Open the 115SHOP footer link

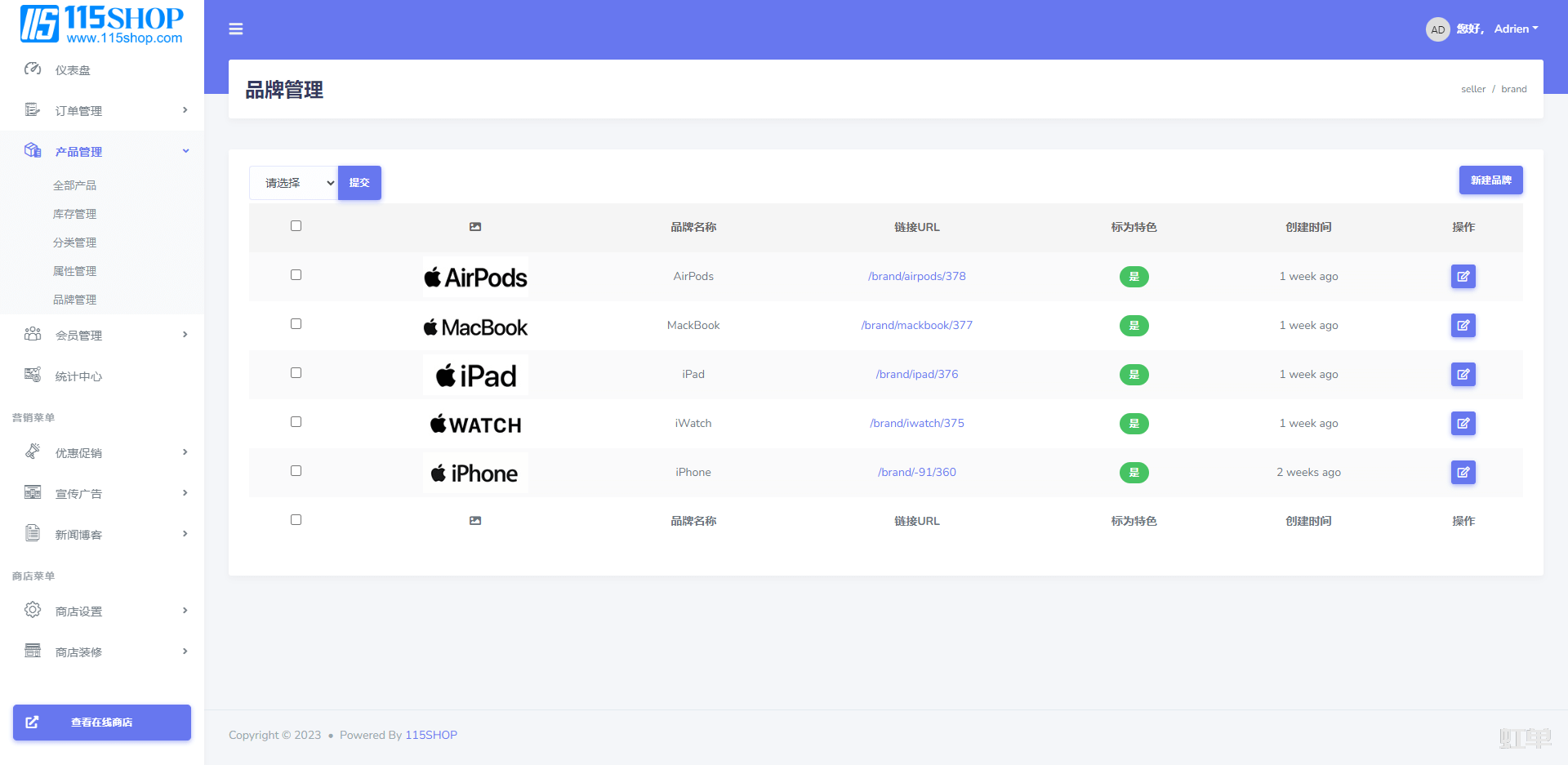click(431, 735)
